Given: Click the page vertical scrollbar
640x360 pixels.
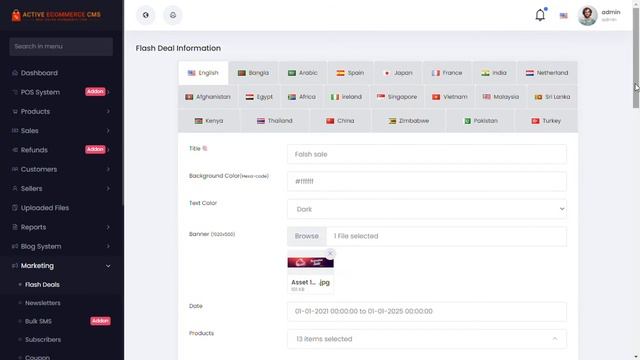Looking at the screenshot, I should pyautogui.click(x=636, y=57).
